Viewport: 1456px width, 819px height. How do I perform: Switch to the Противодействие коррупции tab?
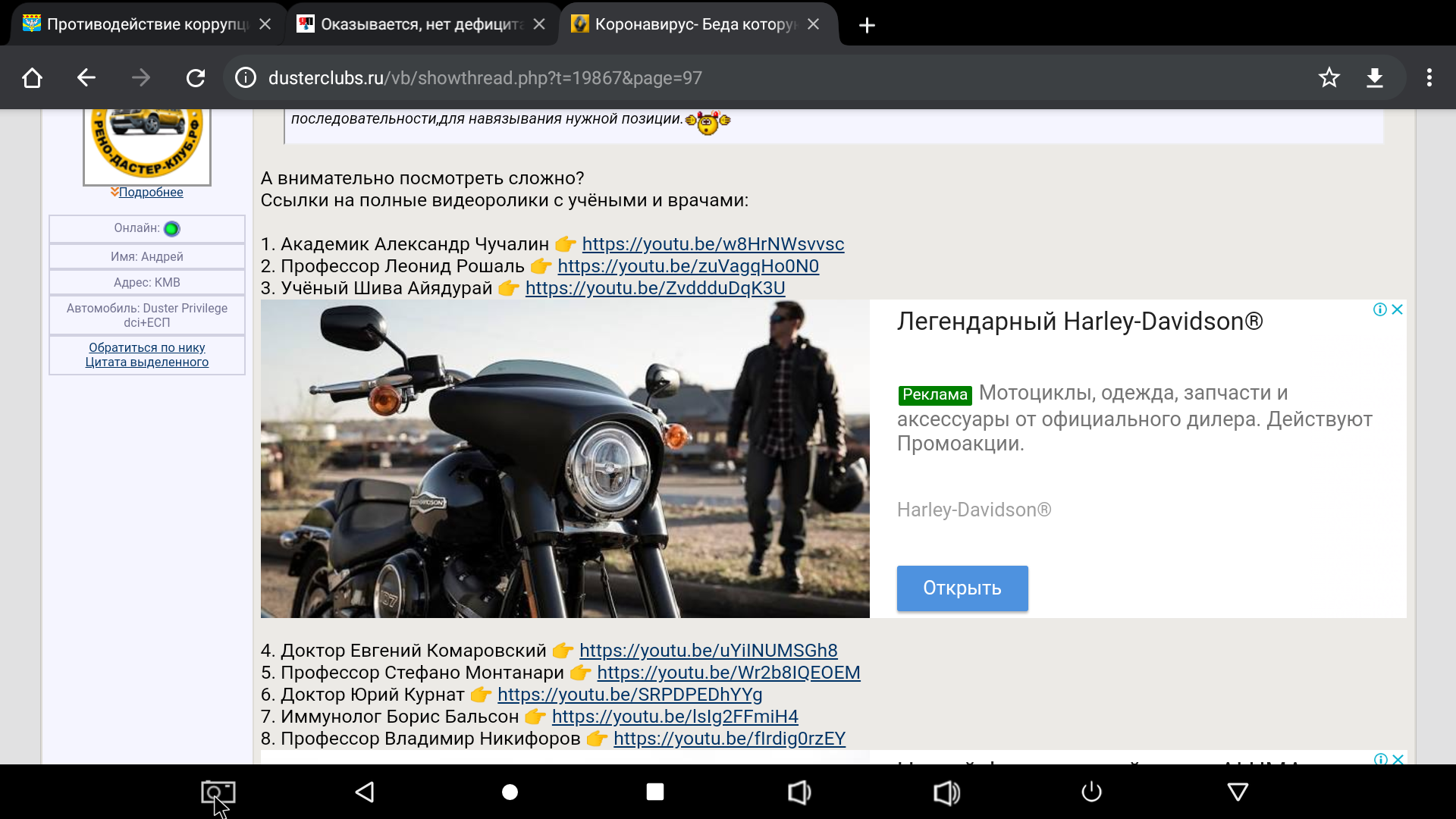136,24
